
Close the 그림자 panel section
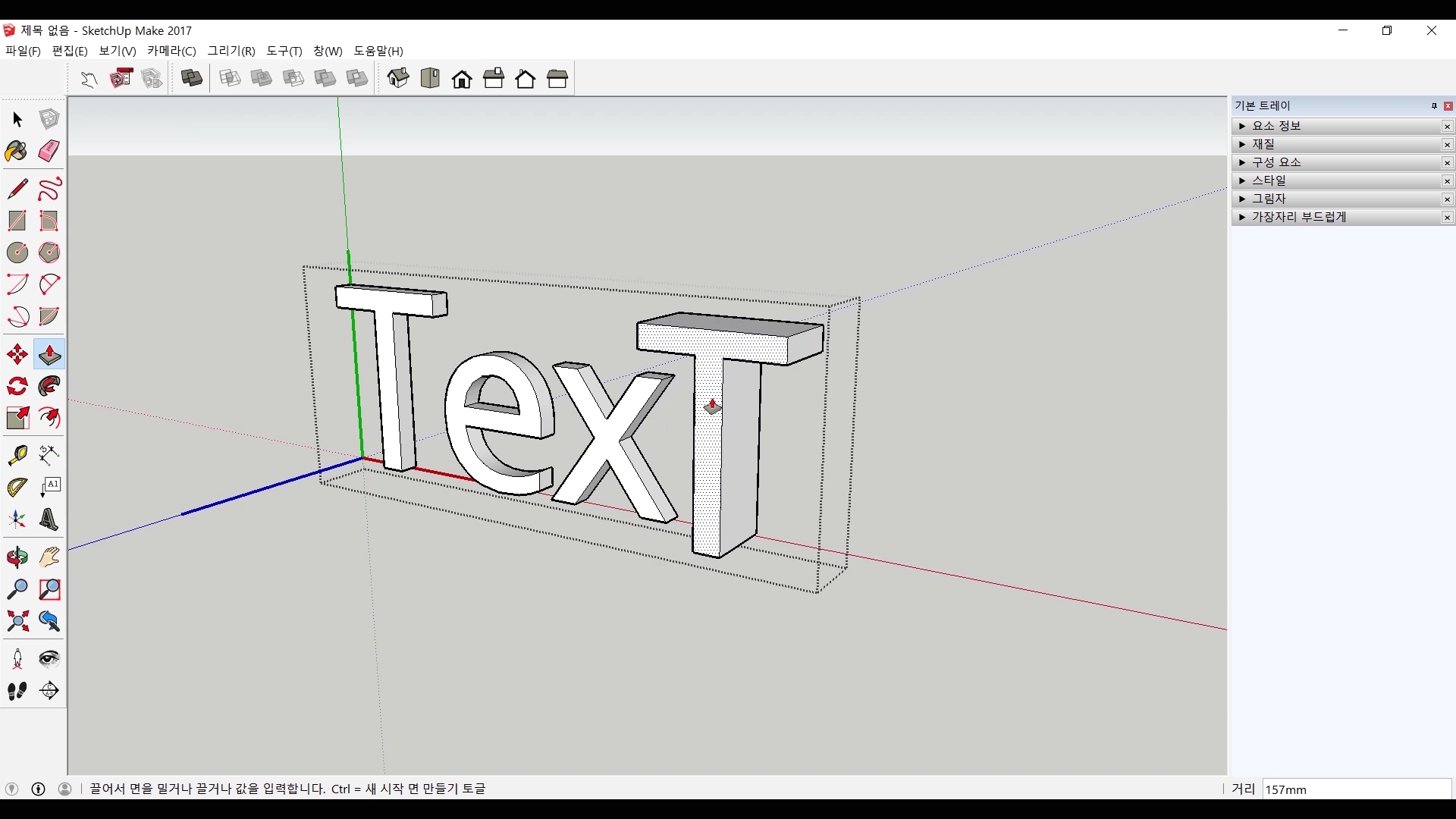(x=1447, y=199)
